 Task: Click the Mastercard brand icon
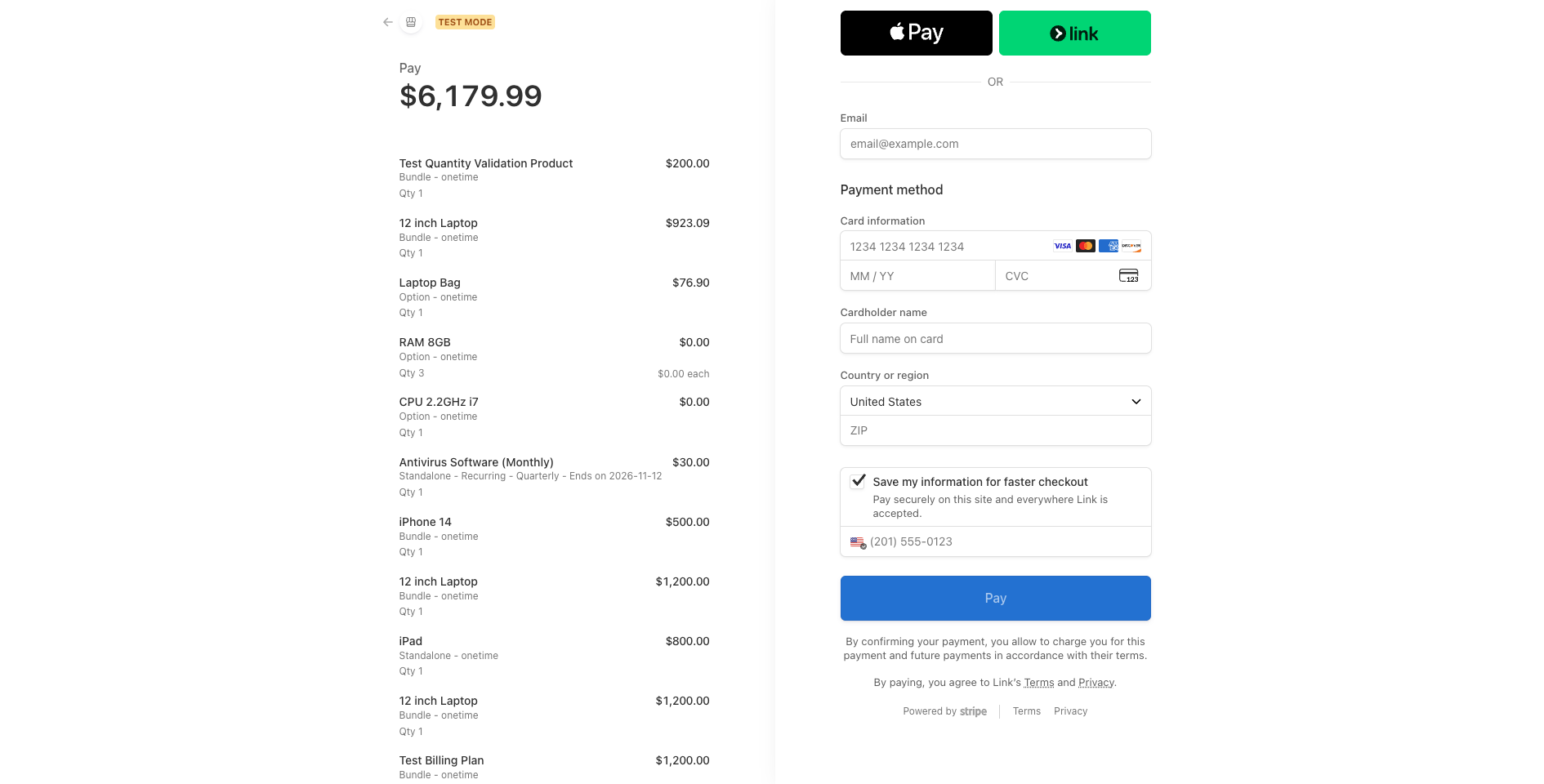click(x=1085, y=246)
